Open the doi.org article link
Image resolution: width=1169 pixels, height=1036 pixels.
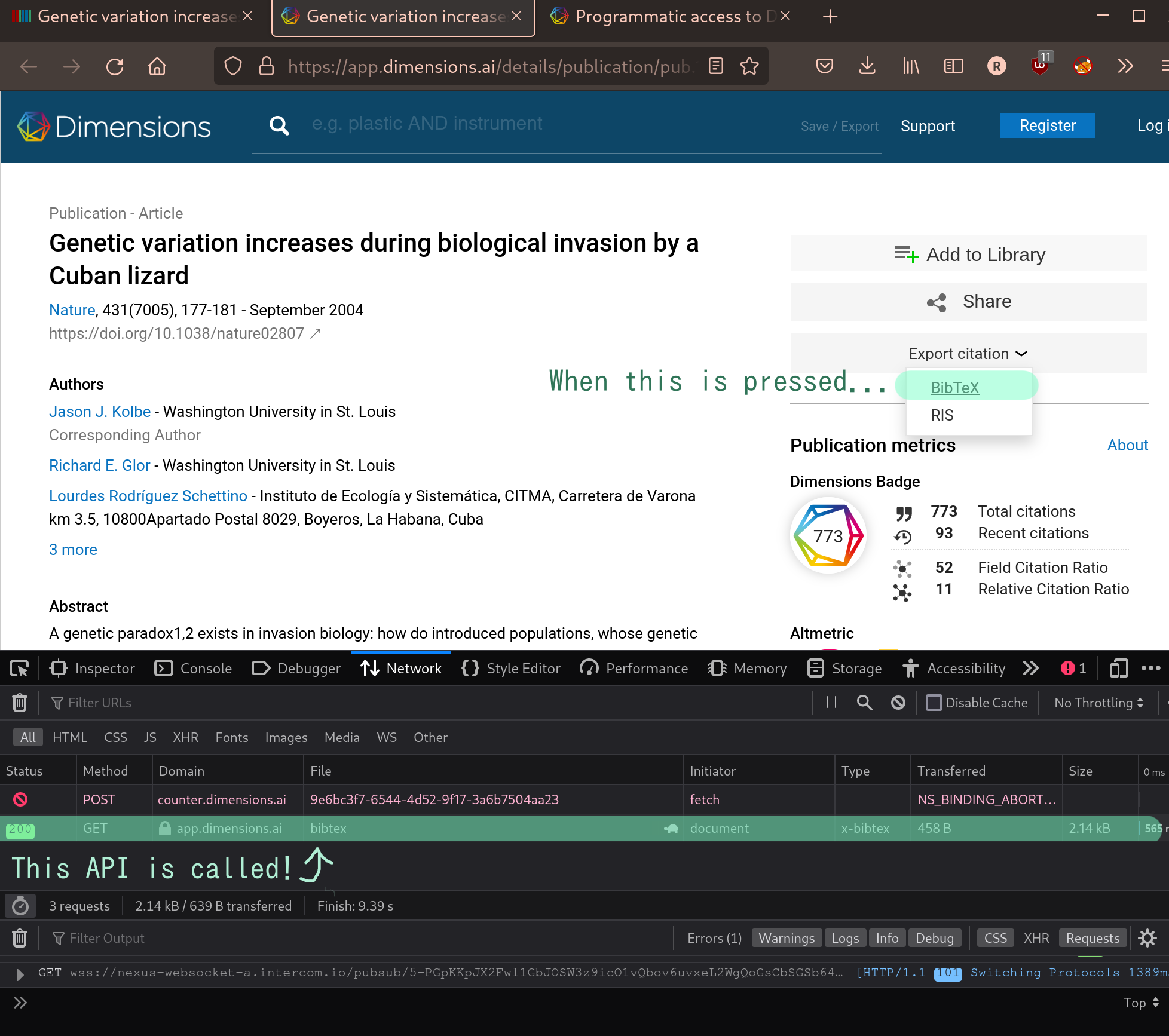[184, 333]
